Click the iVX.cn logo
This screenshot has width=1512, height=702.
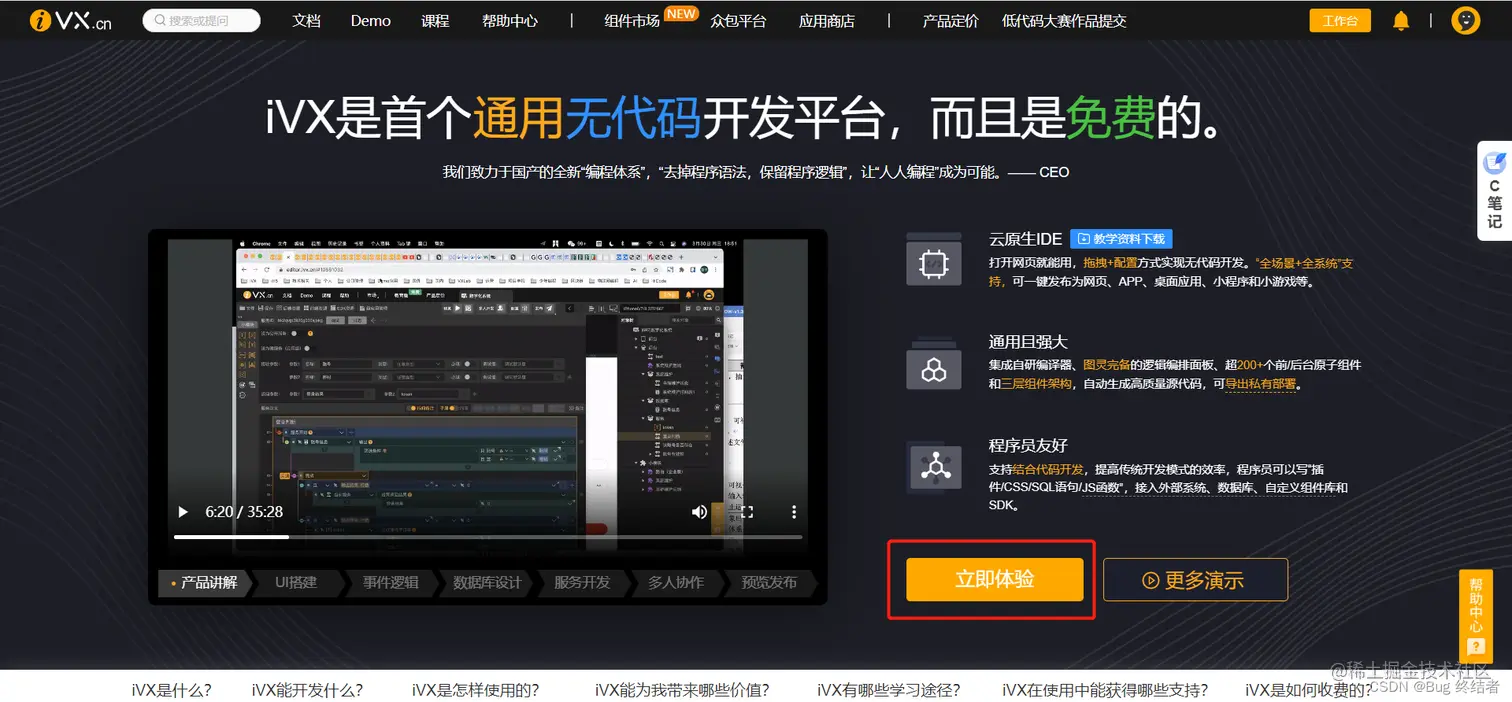(x=70, y=21)
